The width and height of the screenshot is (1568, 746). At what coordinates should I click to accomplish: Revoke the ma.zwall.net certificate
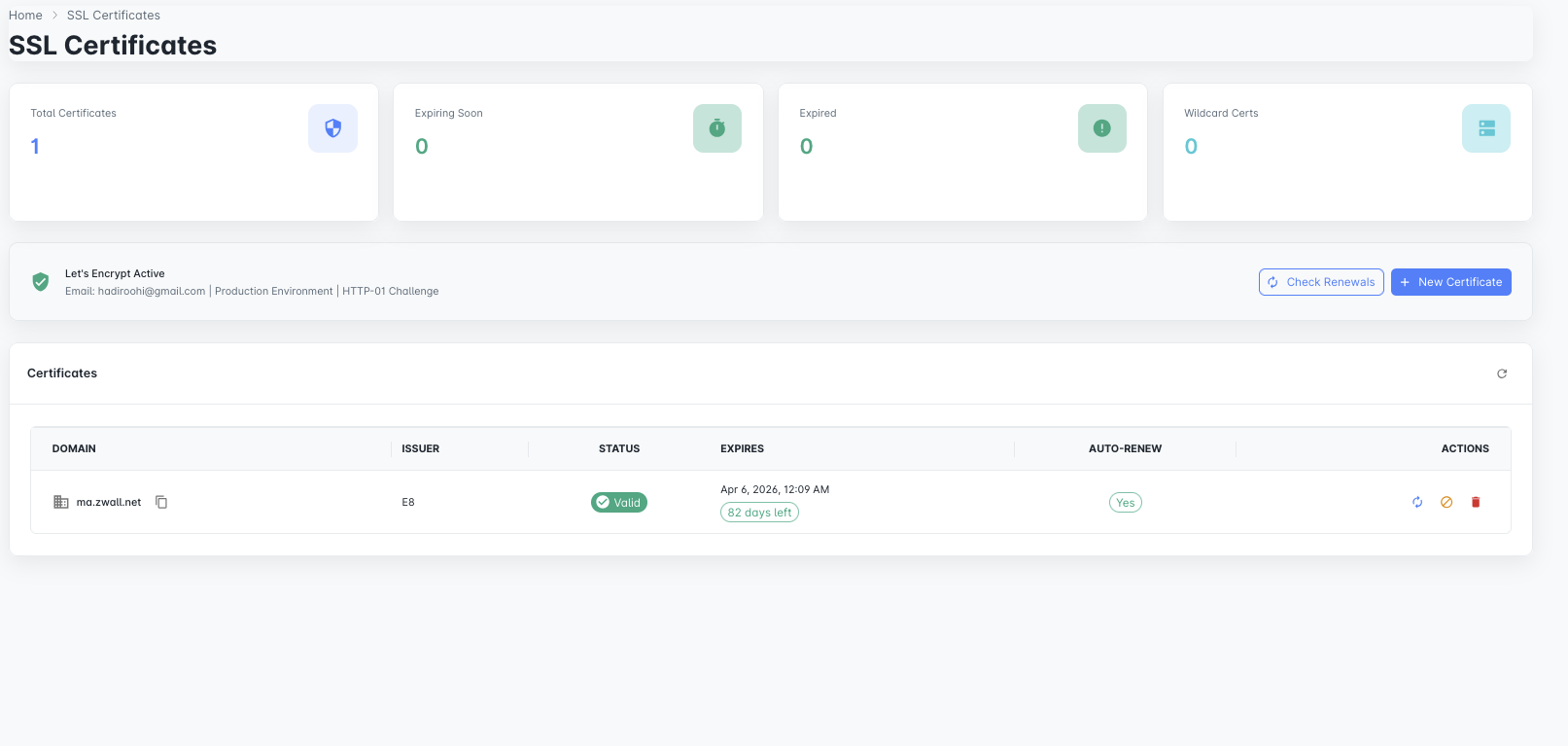(1446, 502)
